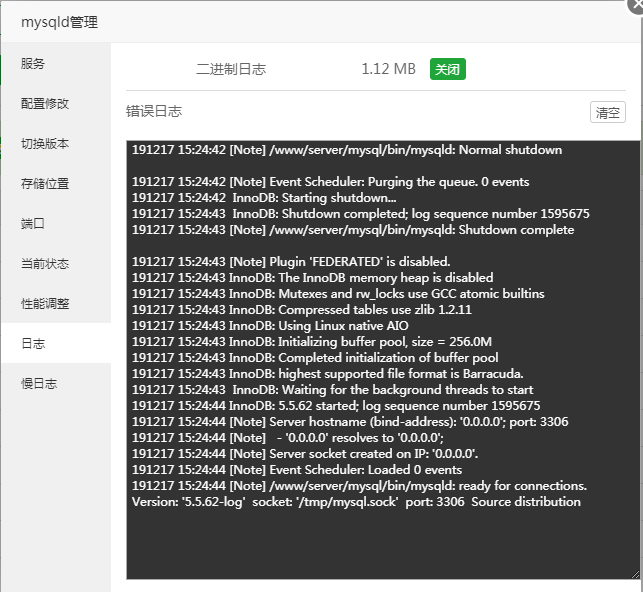Click log line 'InnoDB: Starting shutdown...'
The height and width of the screenshot is (592, 643).
click(264, 198)
